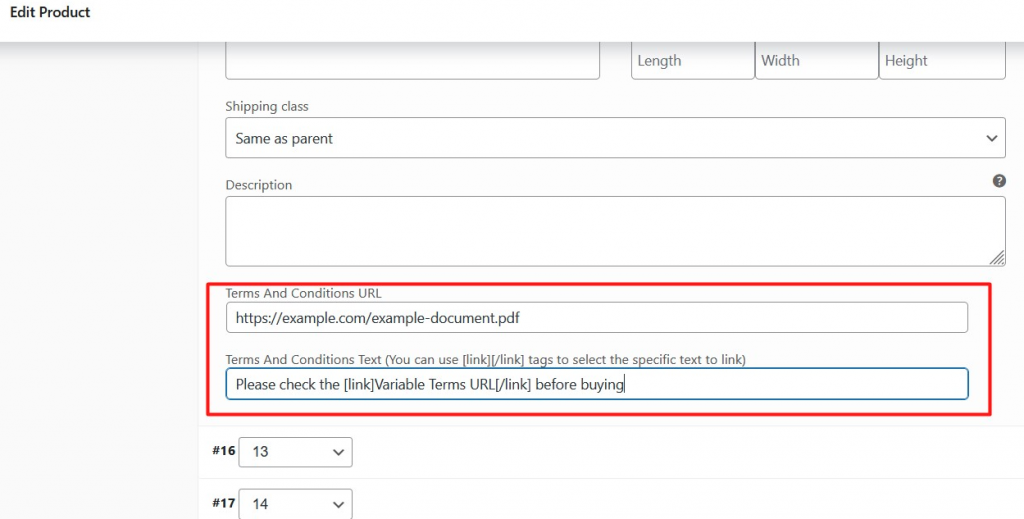Click inside the Description textarea
Image resolution: width=1024 pixels, height=519 pixels.
pyautogui.click(x=615, y=231)
